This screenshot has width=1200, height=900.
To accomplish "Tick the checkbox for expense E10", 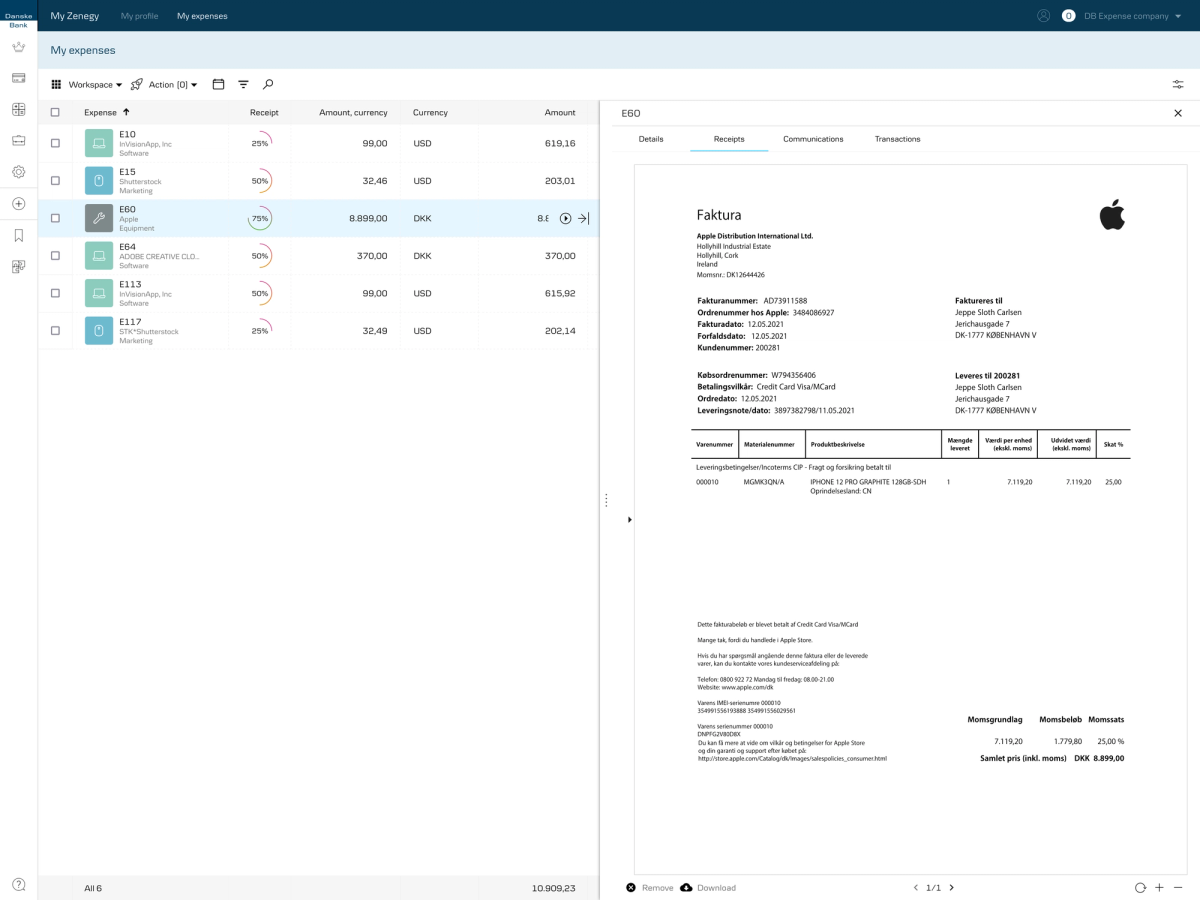I will pyautogui.click(x=55, y=143).
